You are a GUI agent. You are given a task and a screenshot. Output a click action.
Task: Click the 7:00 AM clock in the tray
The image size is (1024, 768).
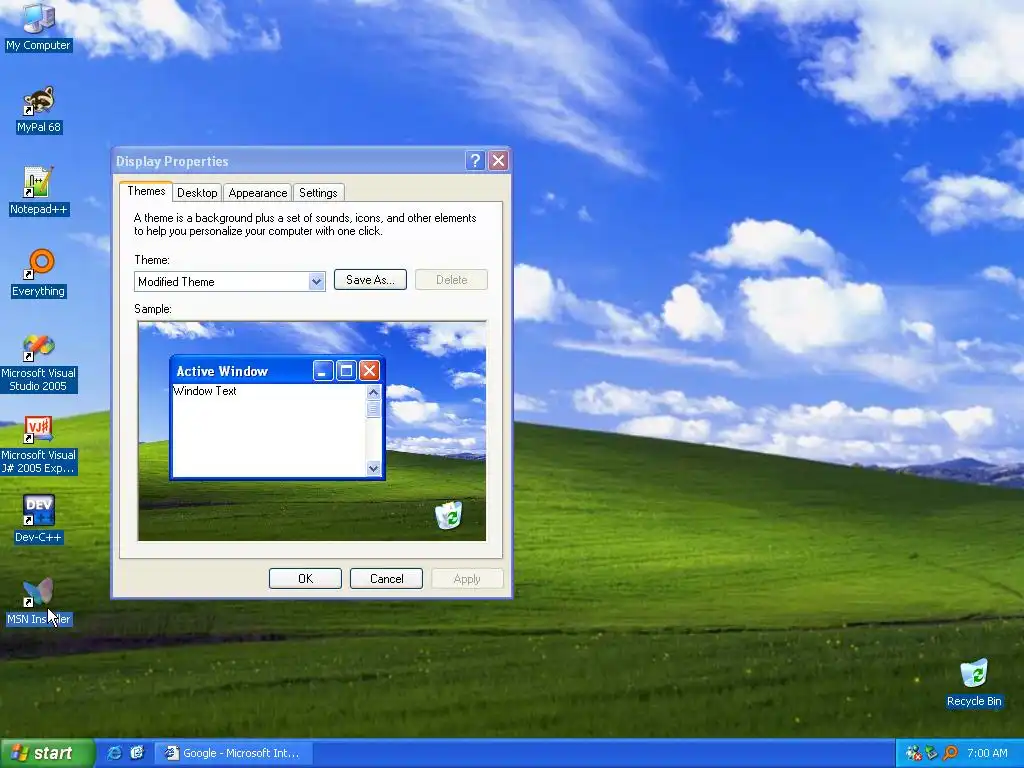point(987,753)
